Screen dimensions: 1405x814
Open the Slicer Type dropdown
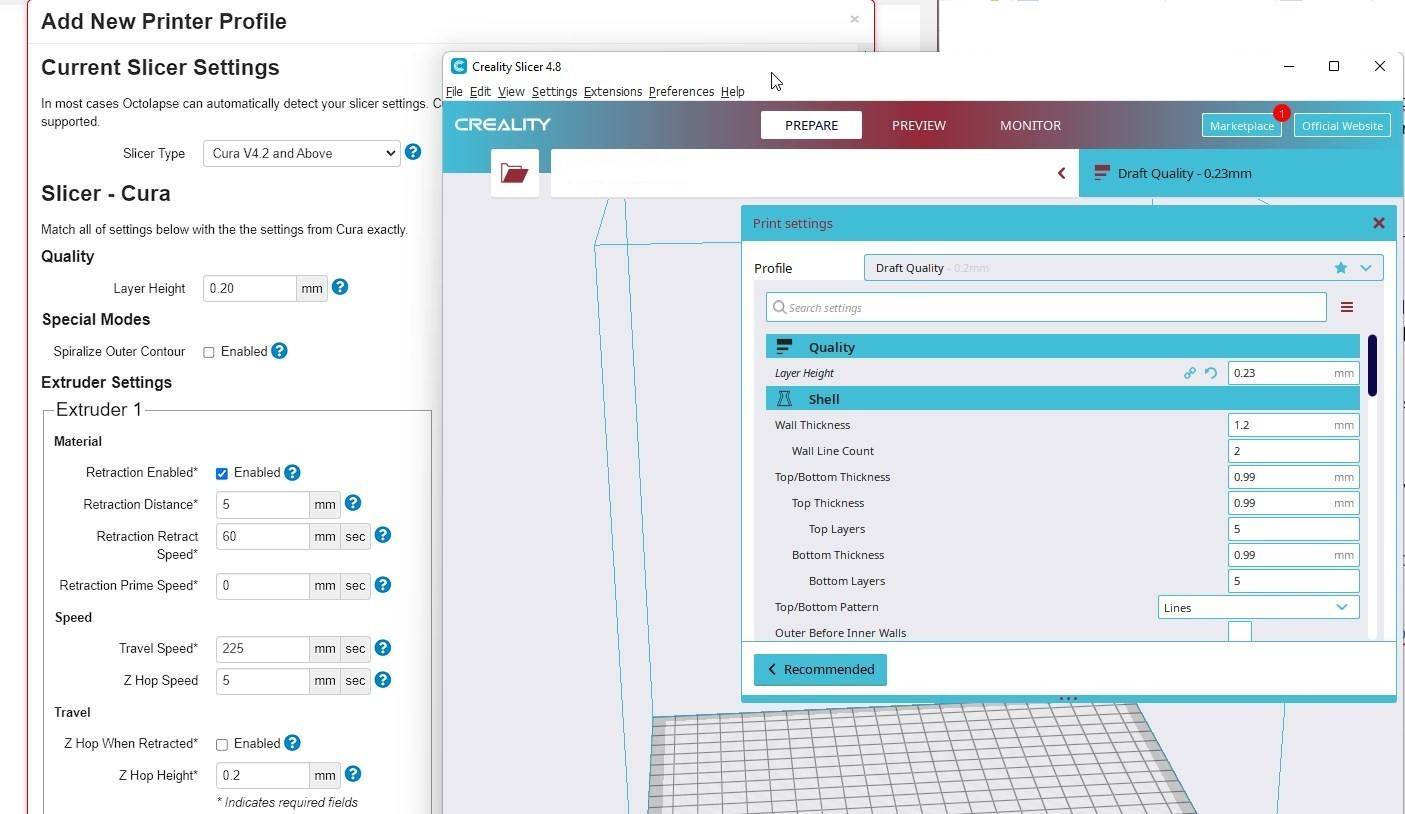(x=300, y=153)
